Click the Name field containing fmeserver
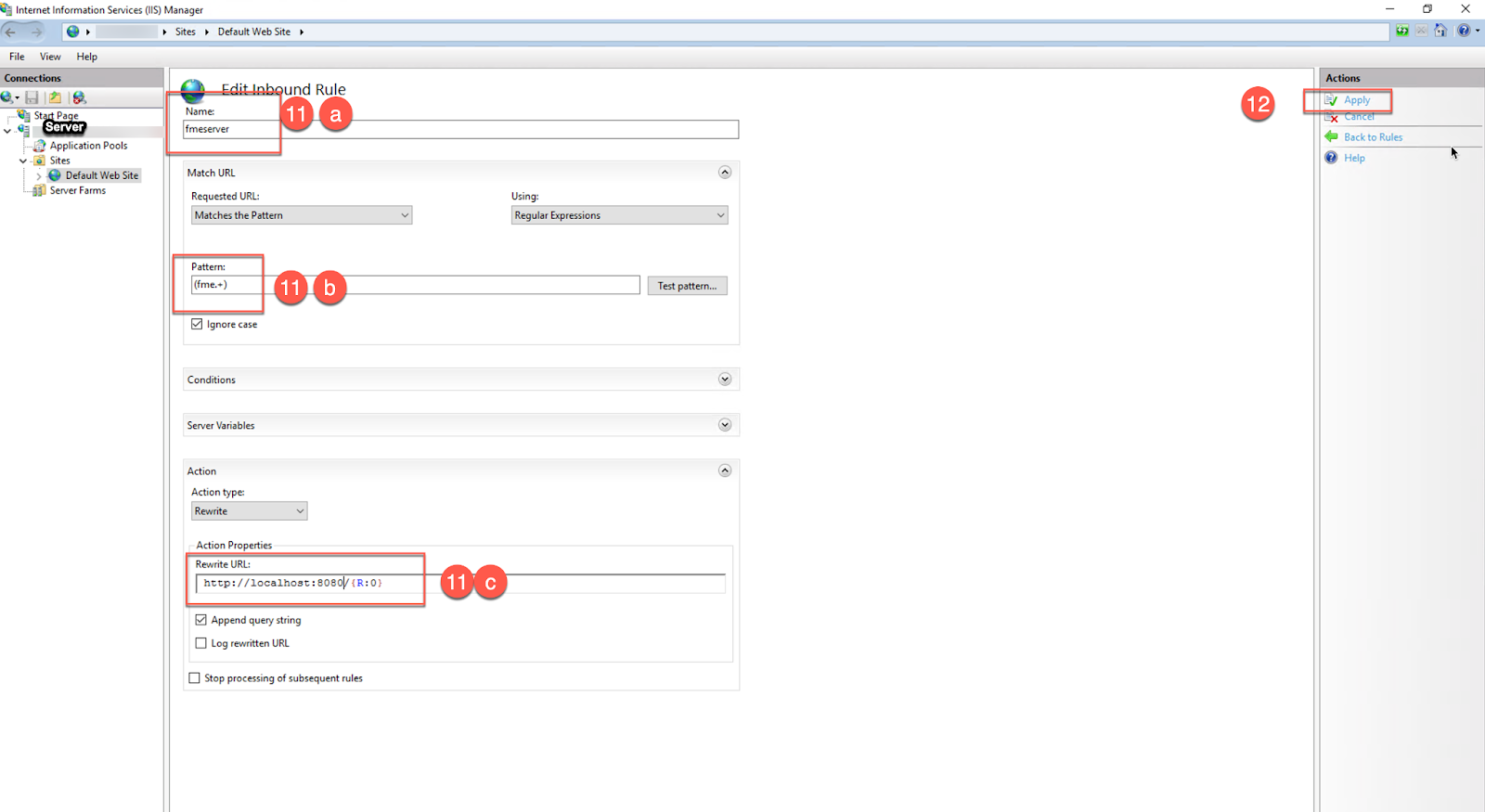 point(460,129)
